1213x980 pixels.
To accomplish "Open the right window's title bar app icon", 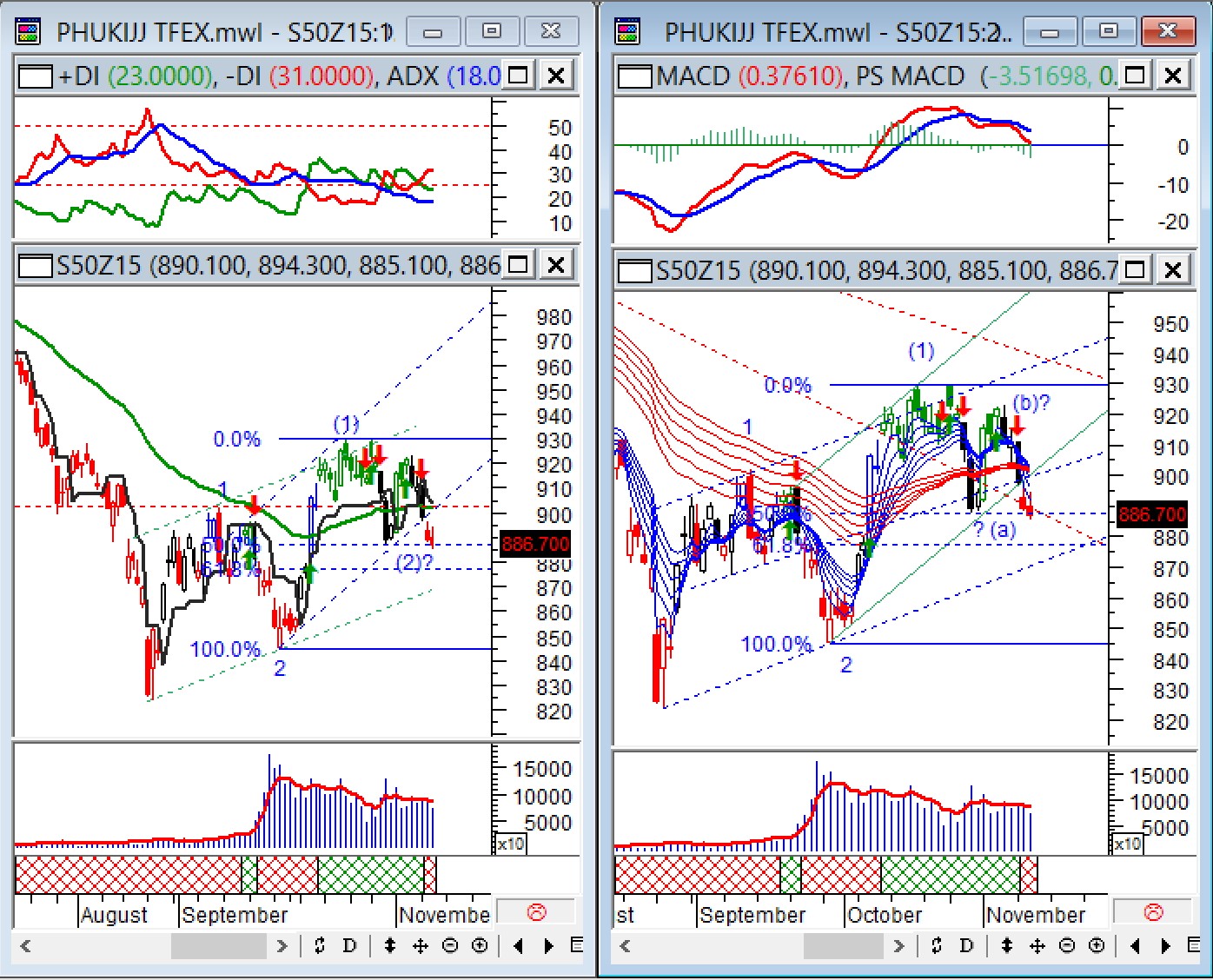I will [x=627, y=32].
